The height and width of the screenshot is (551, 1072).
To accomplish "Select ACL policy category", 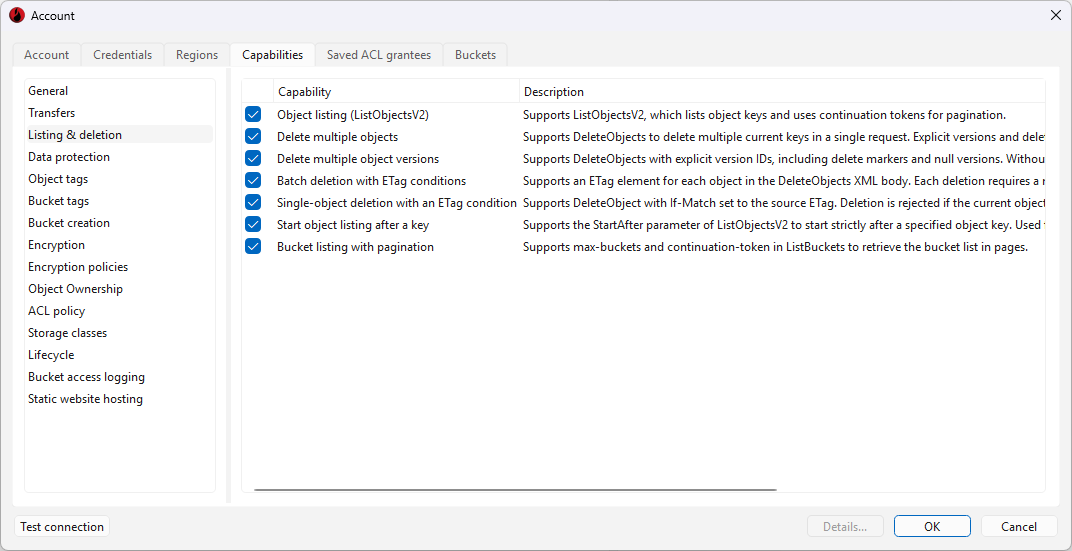I will click(119, 311).
